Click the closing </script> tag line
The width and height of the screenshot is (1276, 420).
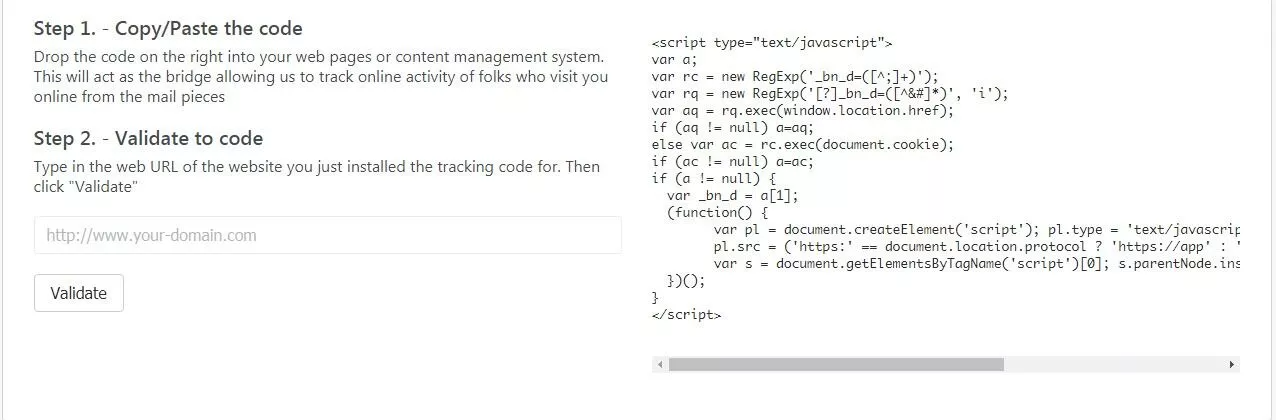point(686,314)
